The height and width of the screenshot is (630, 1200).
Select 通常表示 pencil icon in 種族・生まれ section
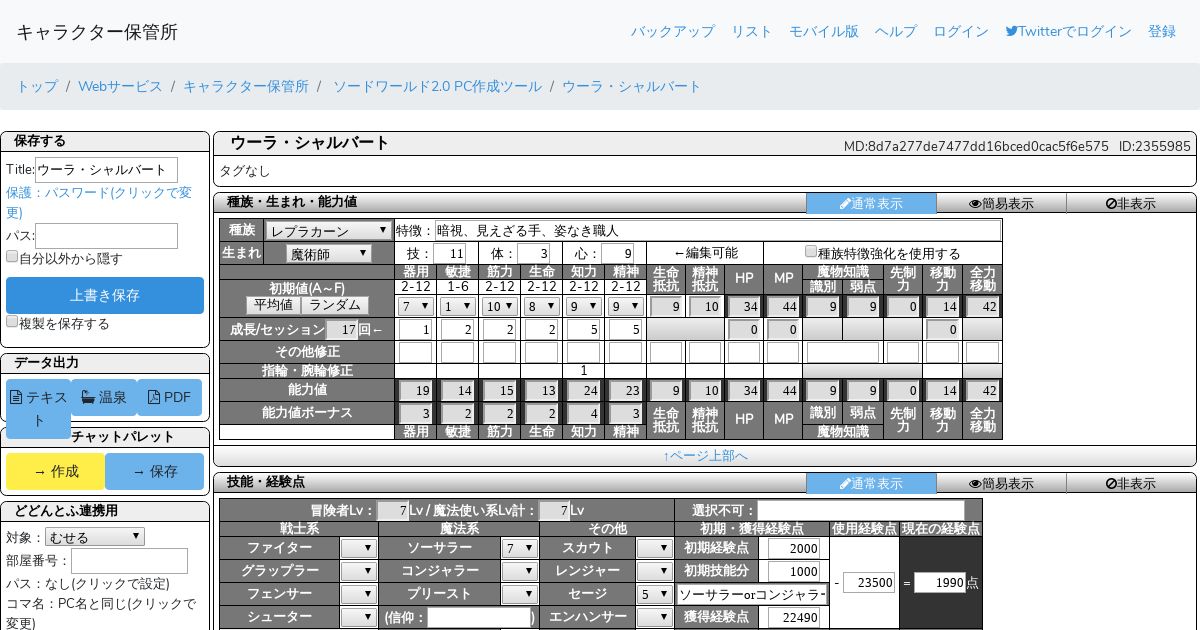[x=845, y=204]
